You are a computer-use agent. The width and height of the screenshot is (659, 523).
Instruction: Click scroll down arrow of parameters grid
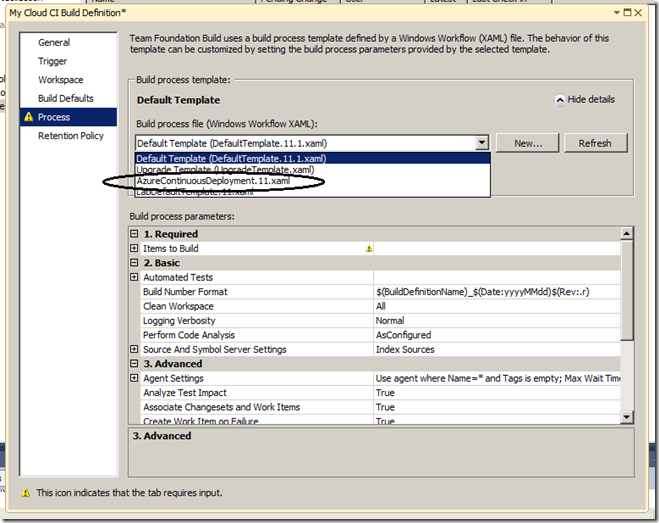click(x=627, y=417)
